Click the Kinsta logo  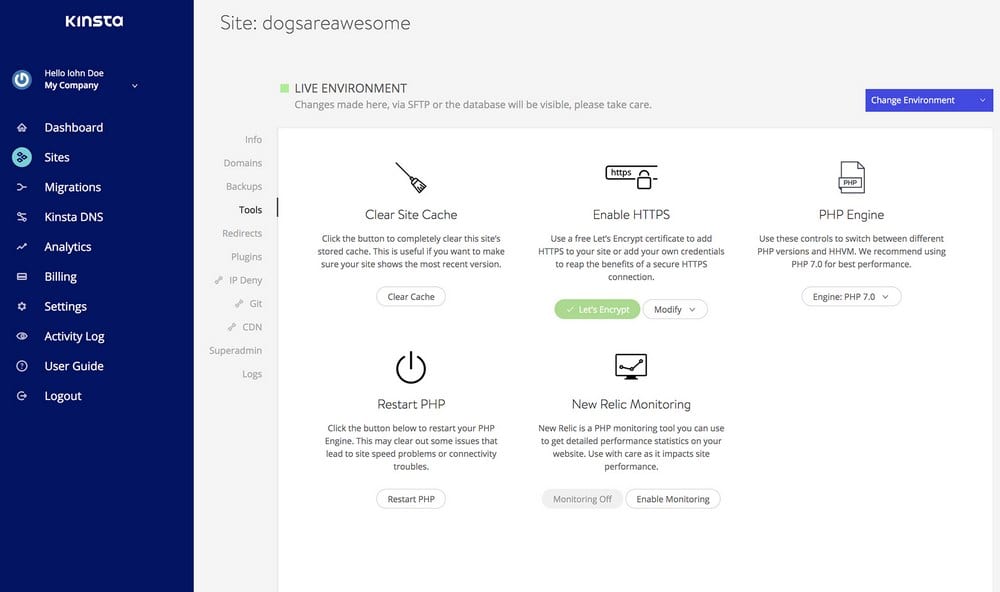point(94,21)
